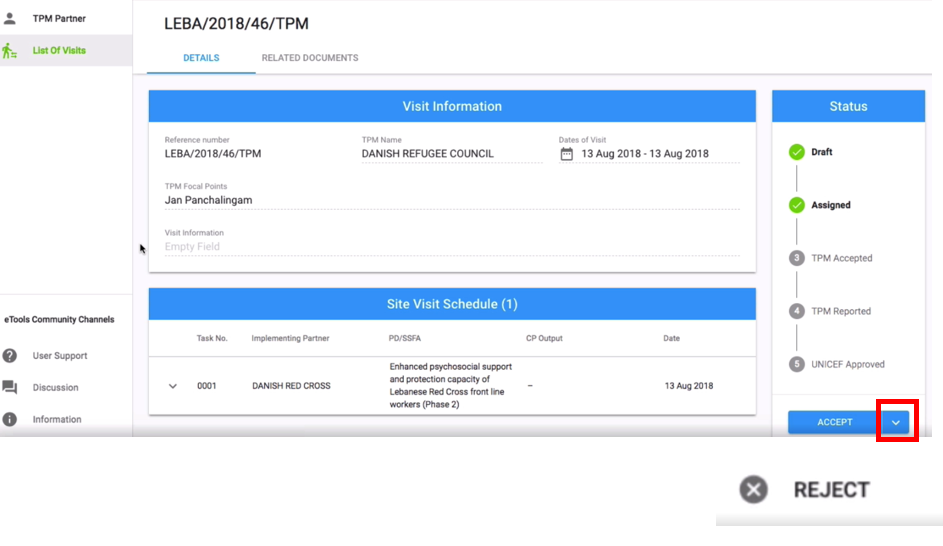Click the Visit Information empty field
Image resolution: width=943 pixels, height=546 pixels.
point(452,247)
